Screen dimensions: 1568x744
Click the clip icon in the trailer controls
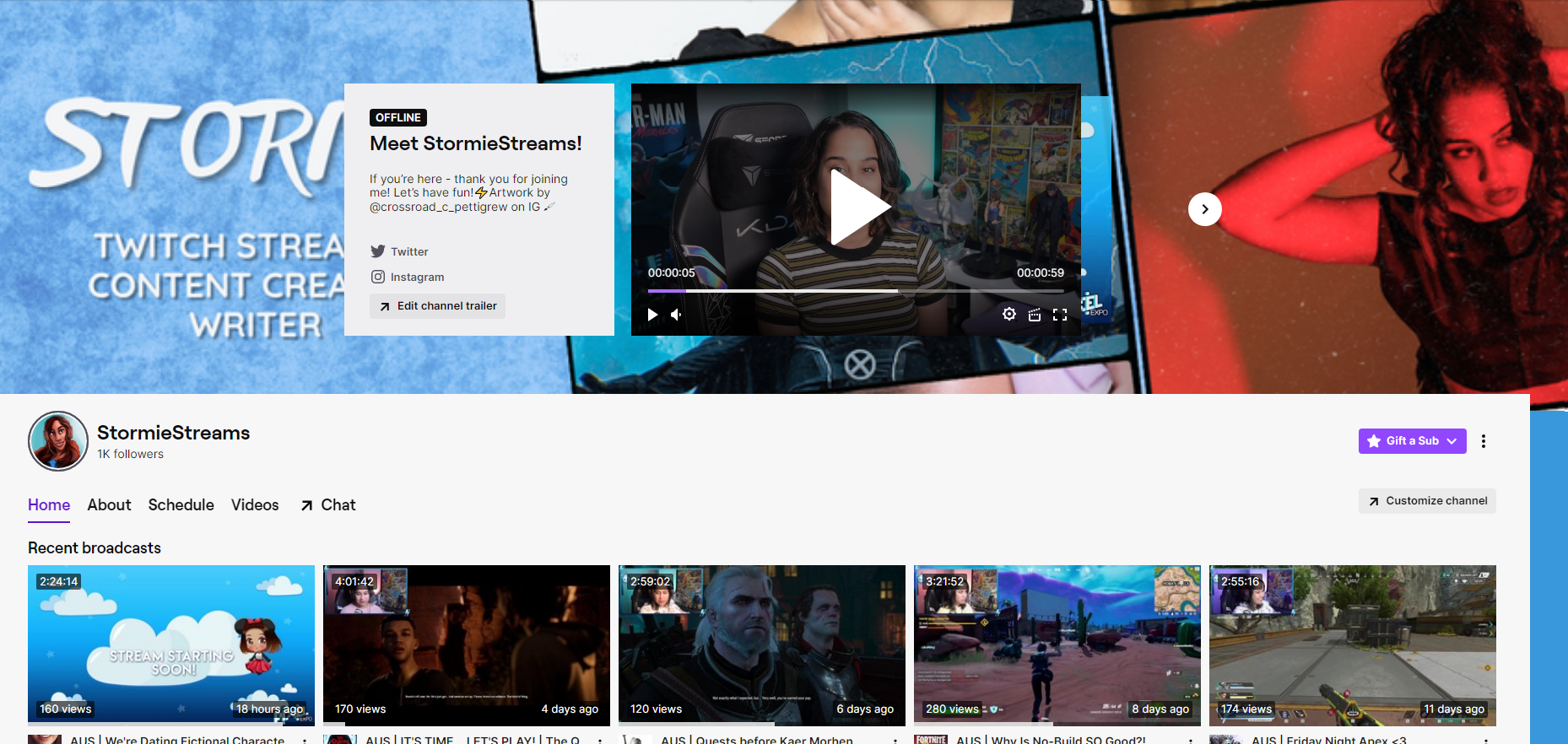(x=1035, y=315)
